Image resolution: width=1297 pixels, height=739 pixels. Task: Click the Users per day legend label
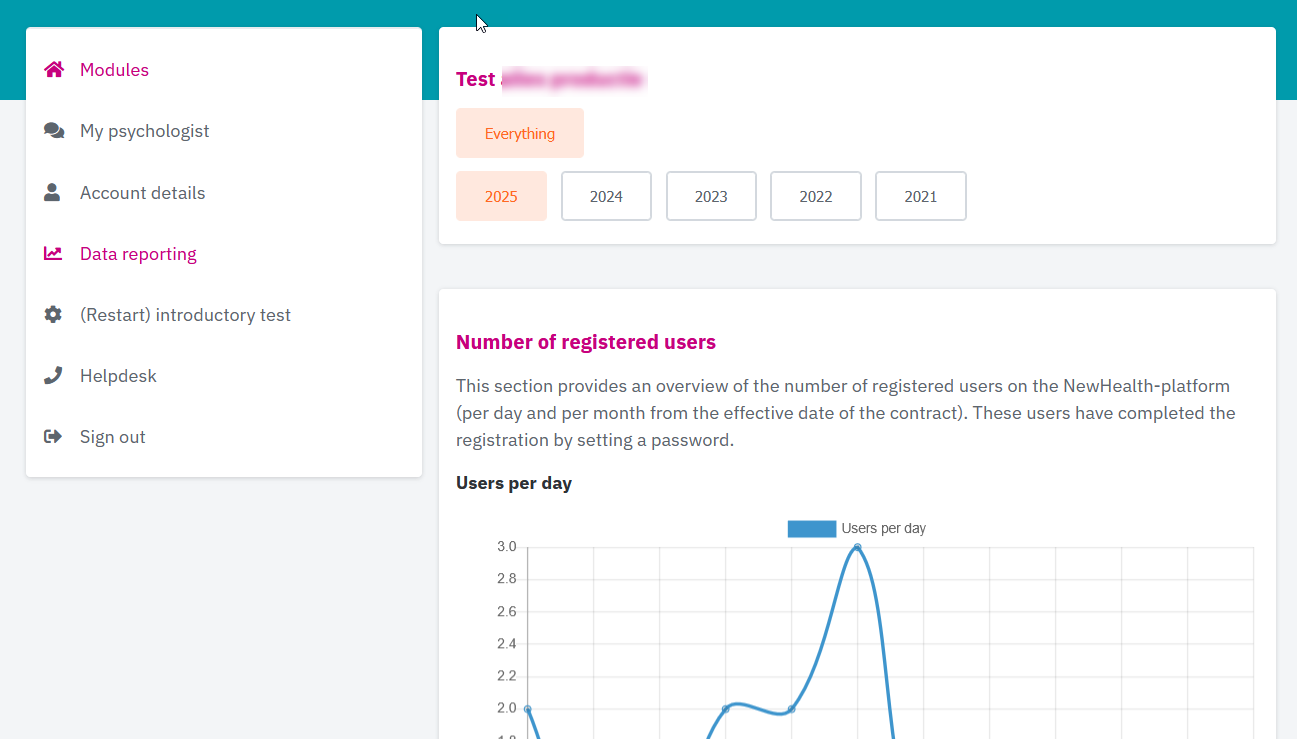(884, 529)
